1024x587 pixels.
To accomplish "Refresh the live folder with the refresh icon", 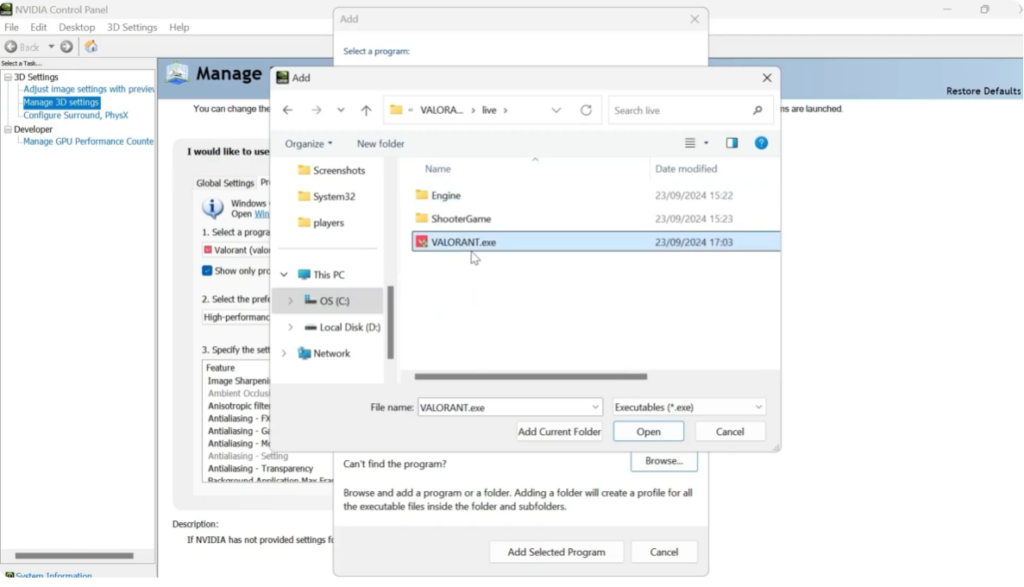I will pyautogui.click(x=584, y=110).
